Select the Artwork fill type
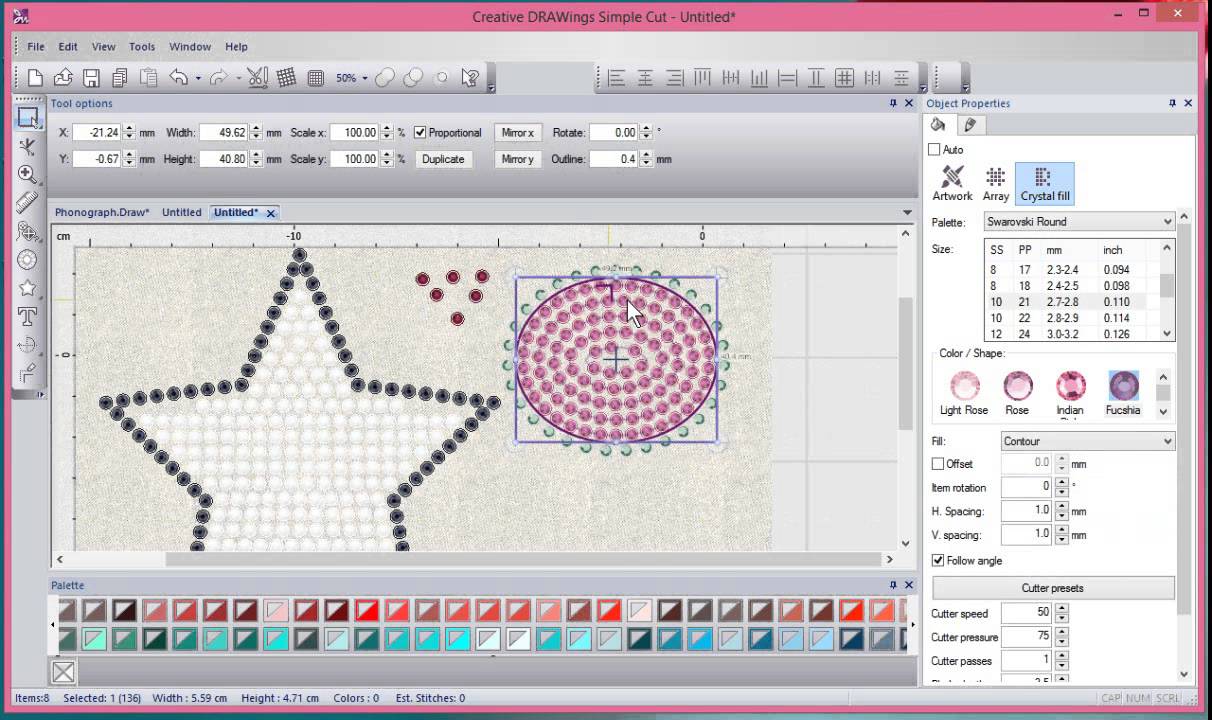This screenshot has height=720, width=1212. click(x=952, y=184)
